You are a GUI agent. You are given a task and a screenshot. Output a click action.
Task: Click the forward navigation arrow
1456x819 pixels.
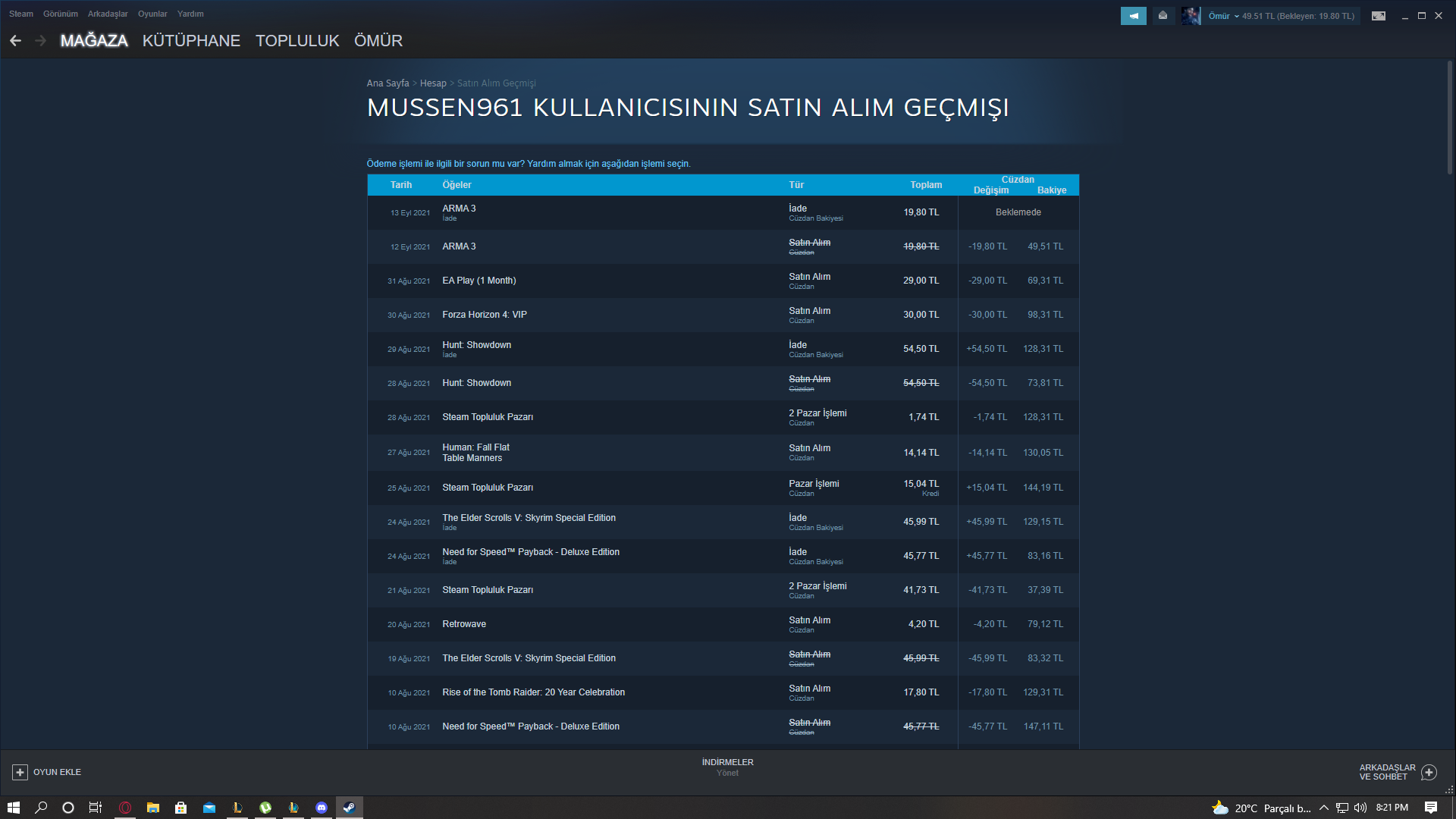point(41,41)
